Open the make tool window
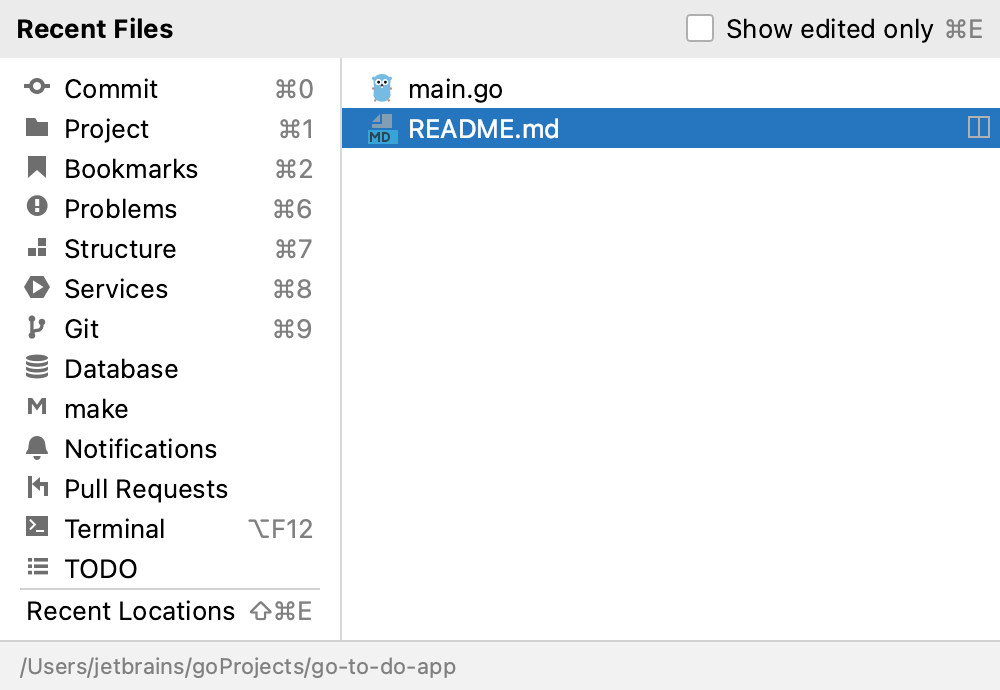1000x690 pixels. [x=96, y=409]
